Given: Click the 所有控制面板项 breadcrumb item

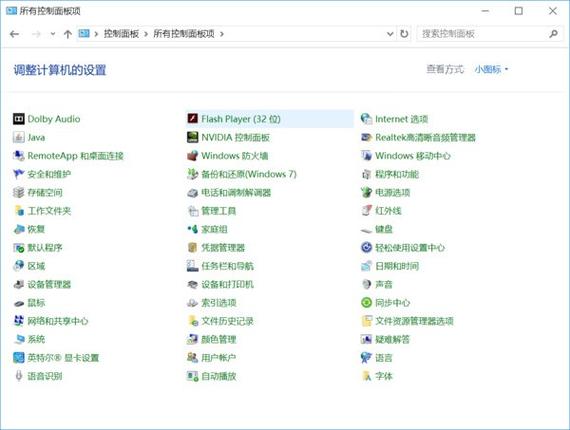Looking at the screenshot, I should point(184,34).
